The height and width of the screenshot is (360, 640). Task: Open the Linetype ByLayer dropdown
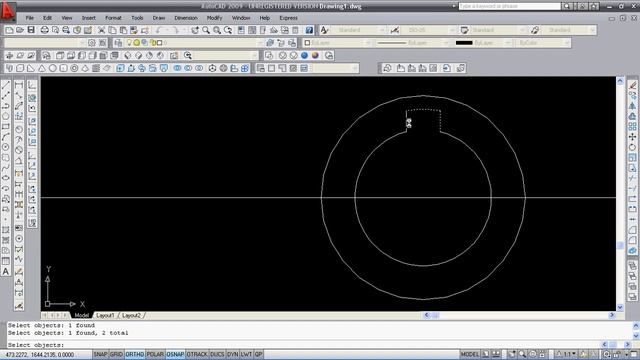click(446, 43)
